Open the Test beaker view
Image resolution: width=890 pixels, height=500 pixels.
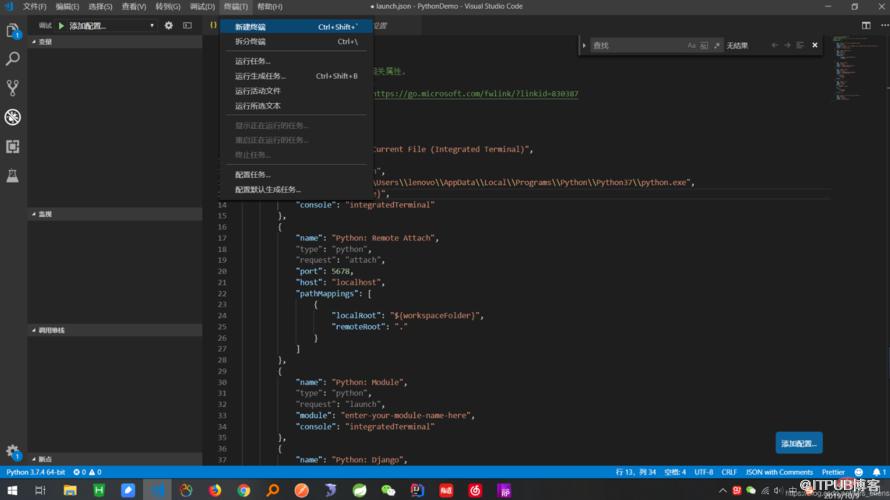click(x=12, y=175)
